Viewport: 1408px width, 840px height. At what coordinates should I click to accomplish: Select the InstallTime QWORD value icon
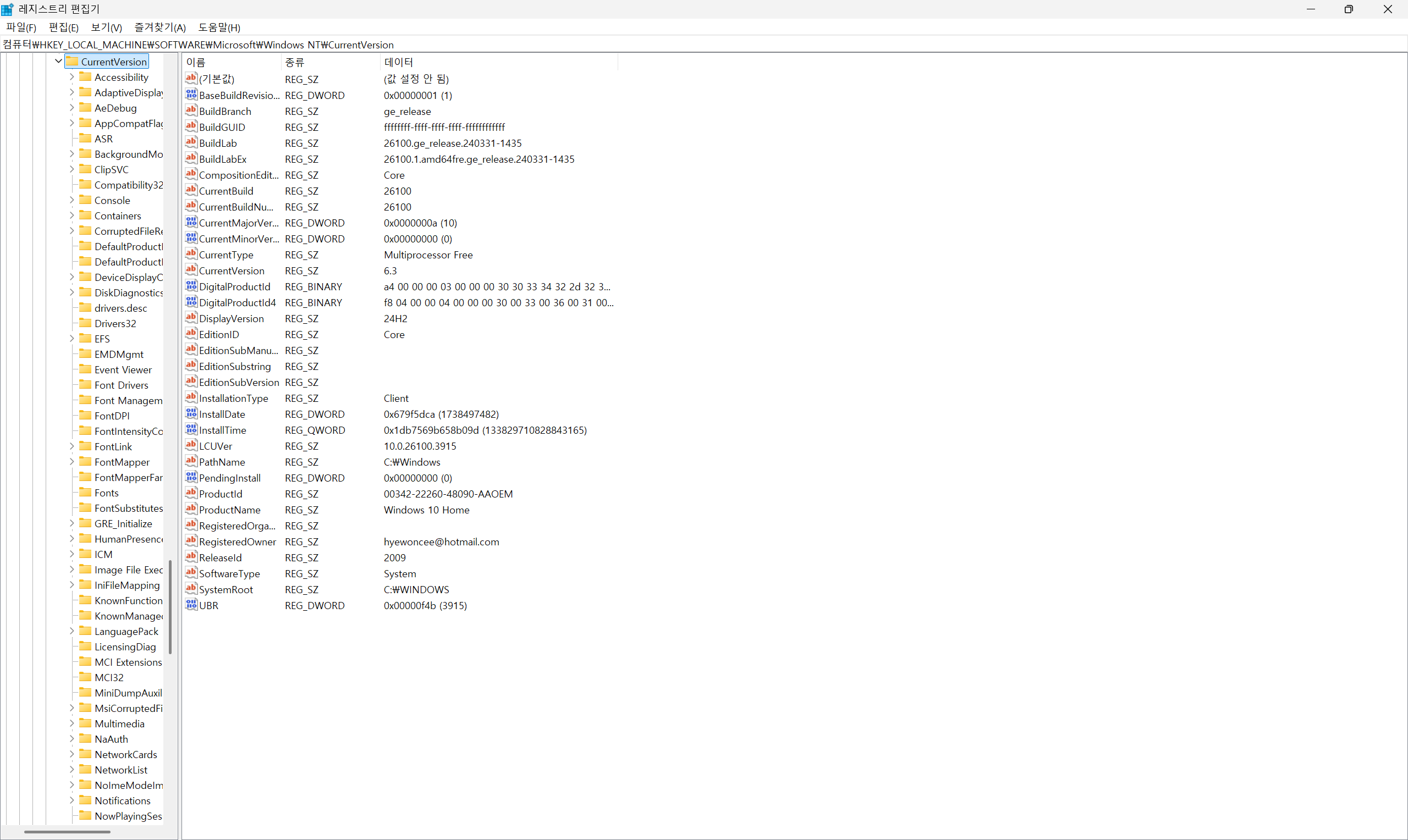[x=191, y=430]
